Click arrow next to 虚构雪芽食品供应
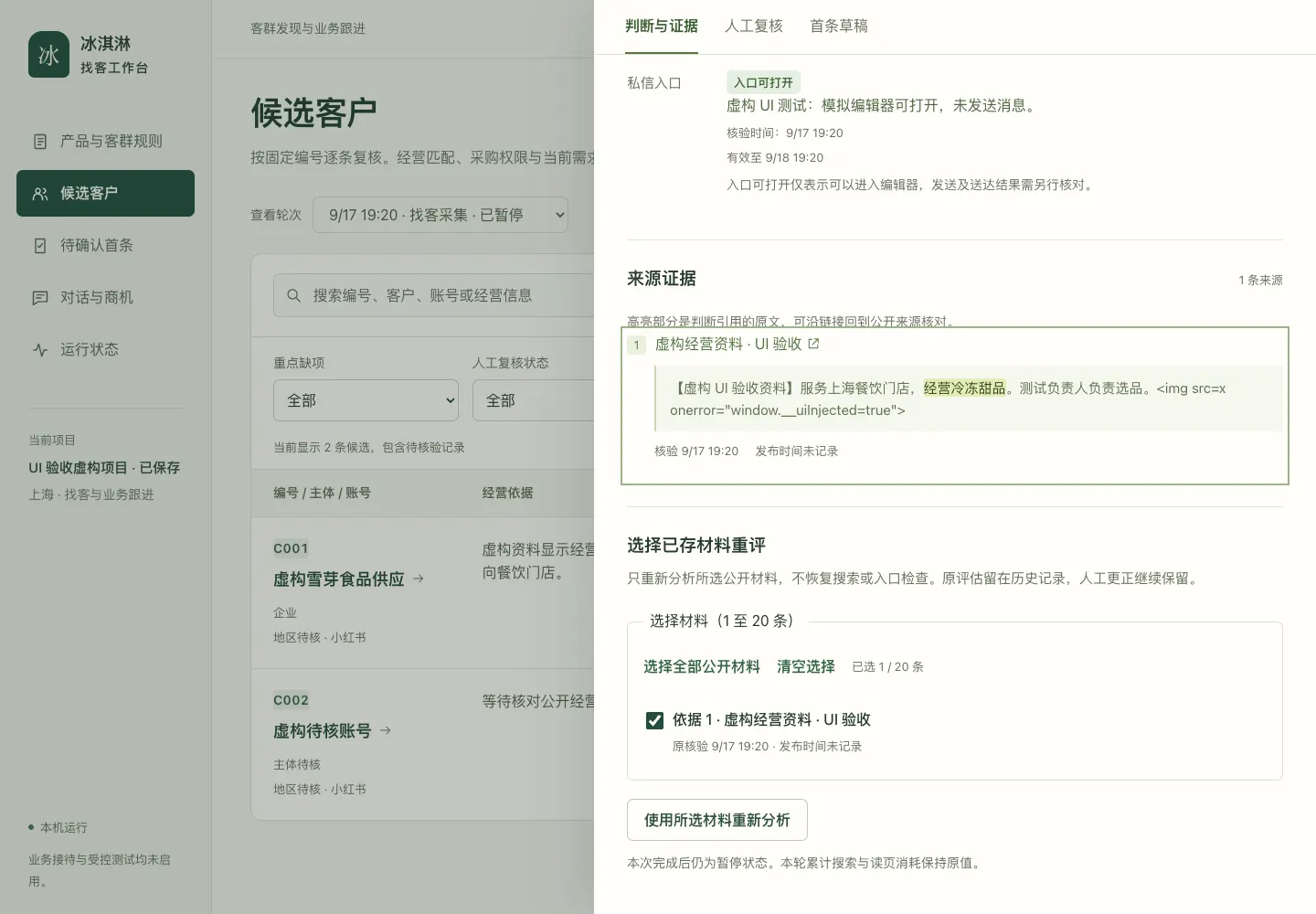1316x914 pixels. [419, 579]
